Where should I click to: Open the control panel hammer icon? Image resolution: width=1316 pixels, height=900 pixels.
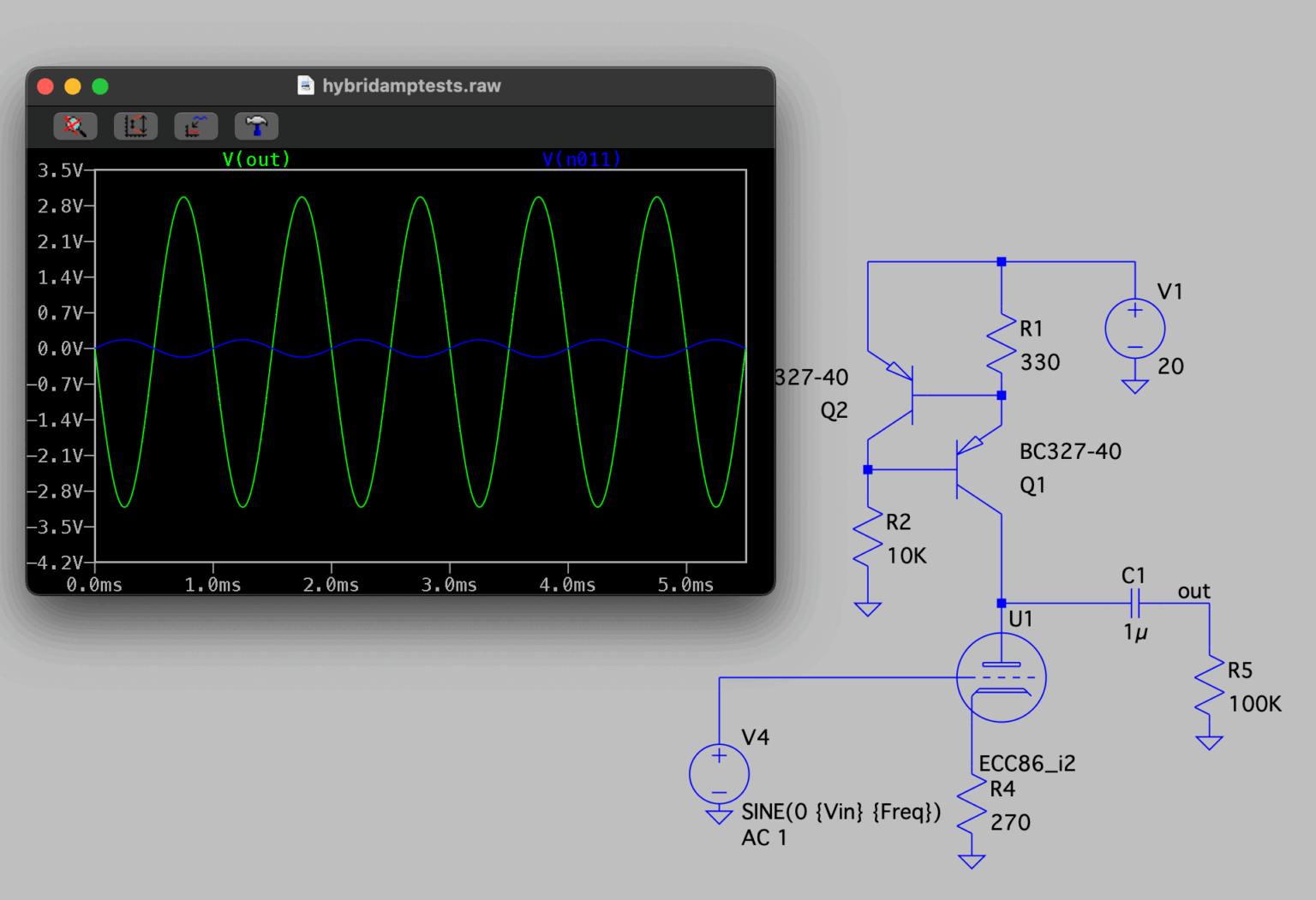[x=255, y=127]
